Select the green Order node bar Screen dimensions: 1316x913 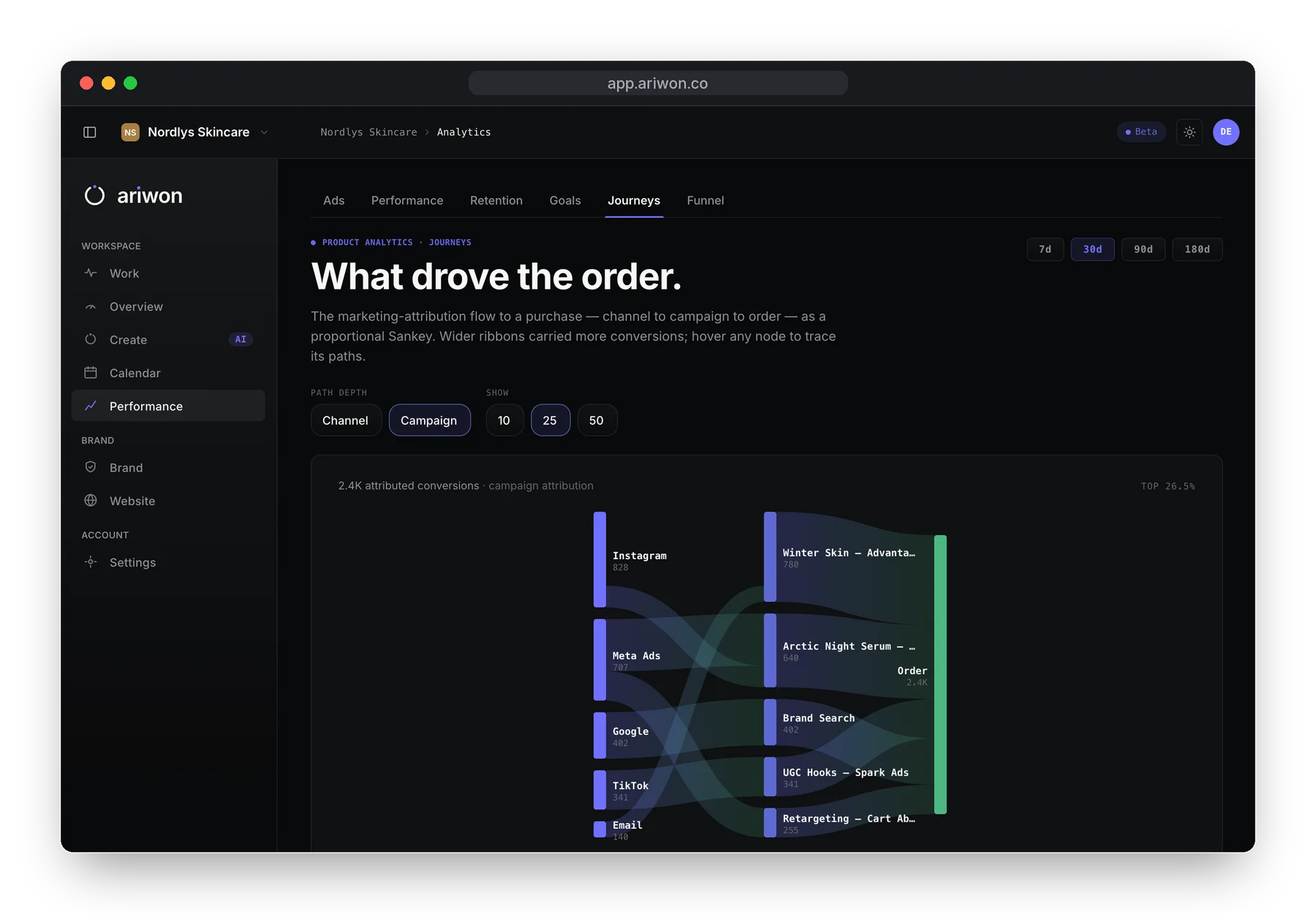[940, 674]
